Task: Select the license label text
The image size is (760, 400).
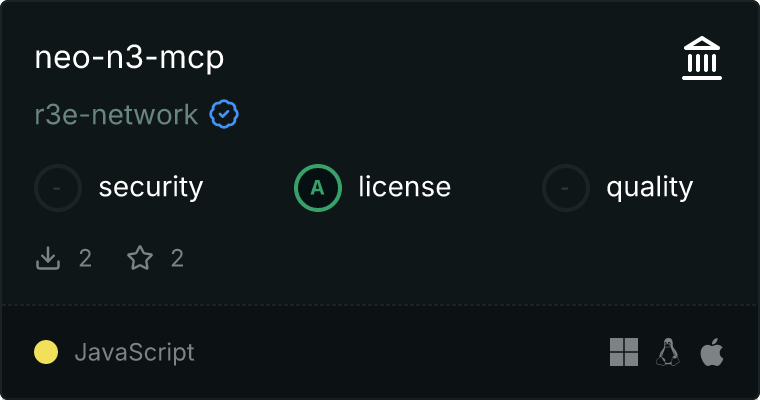Action: (404, 187)
